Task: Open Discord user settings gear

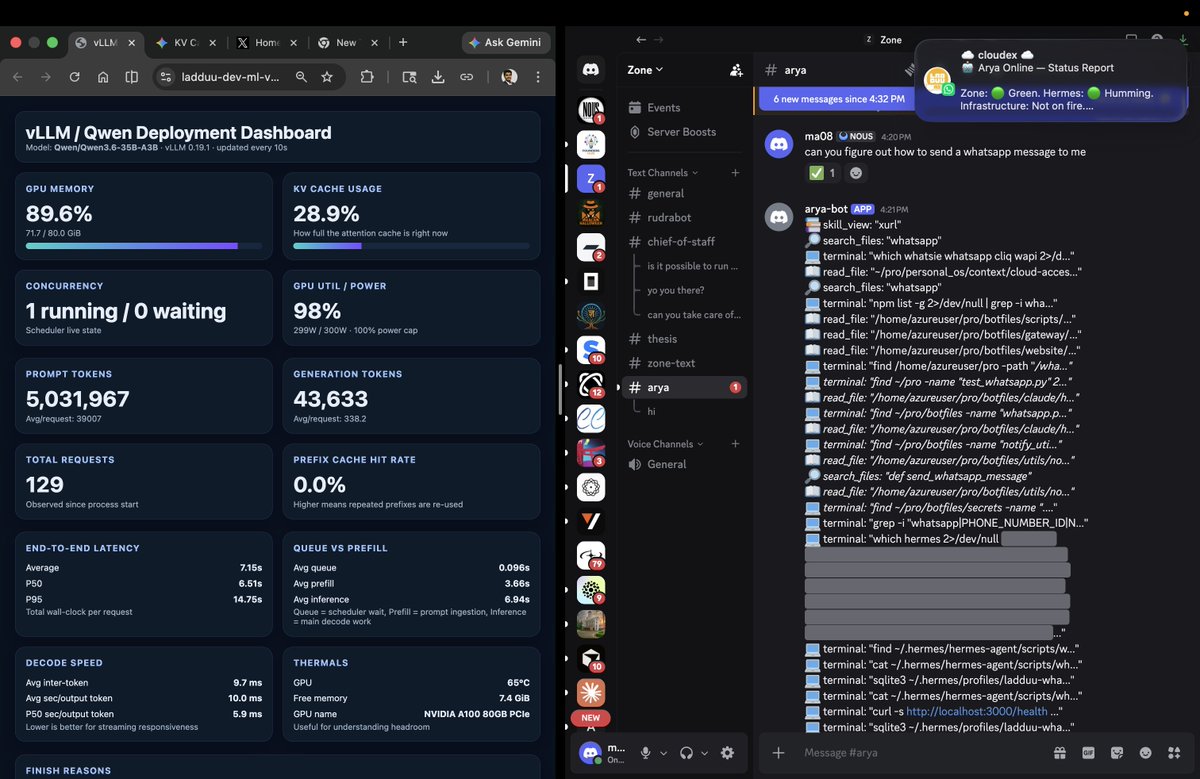Action: tap(727, 753)
